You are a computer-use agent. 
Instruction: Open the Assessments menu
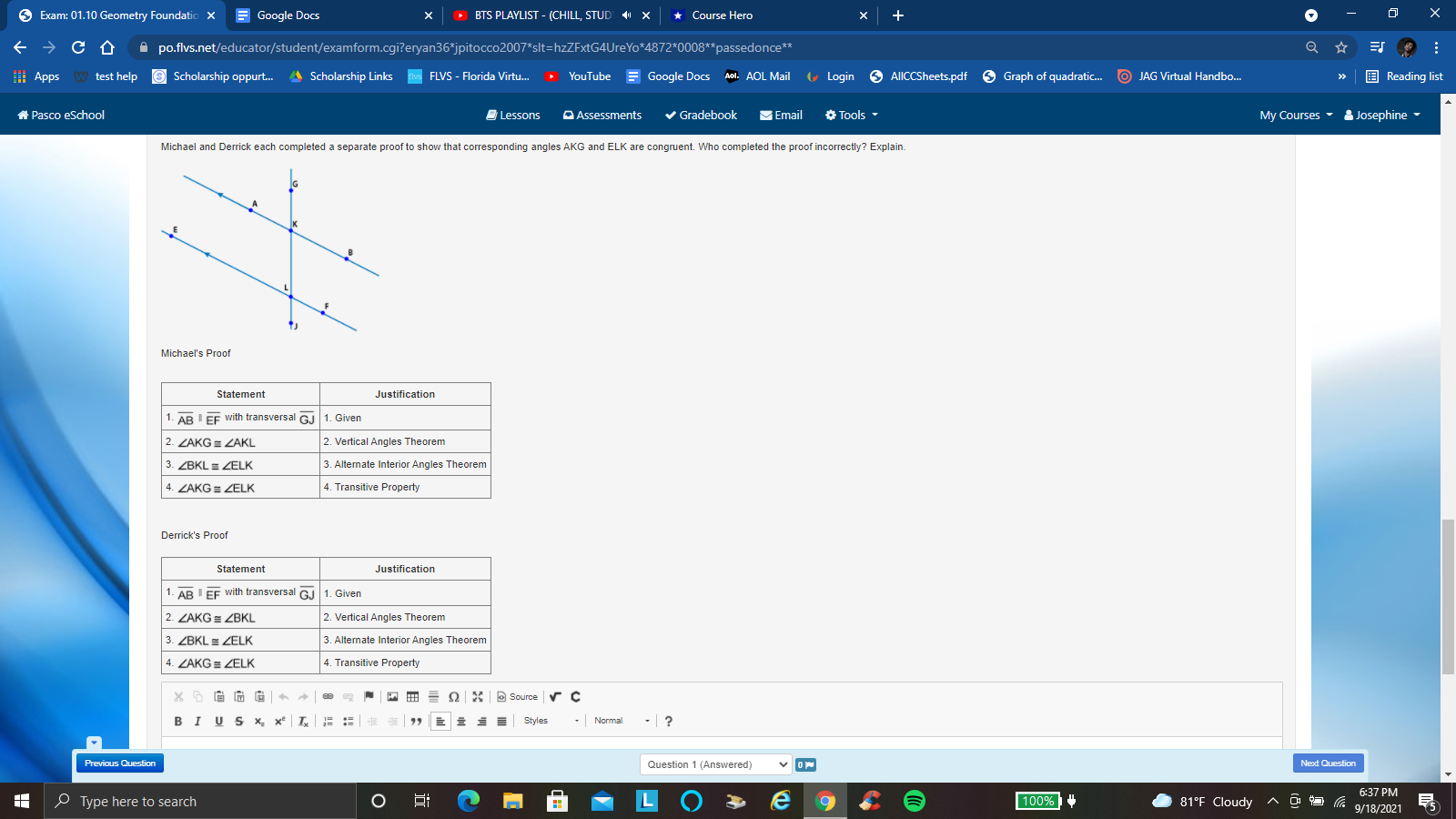[x=602, y=115]
